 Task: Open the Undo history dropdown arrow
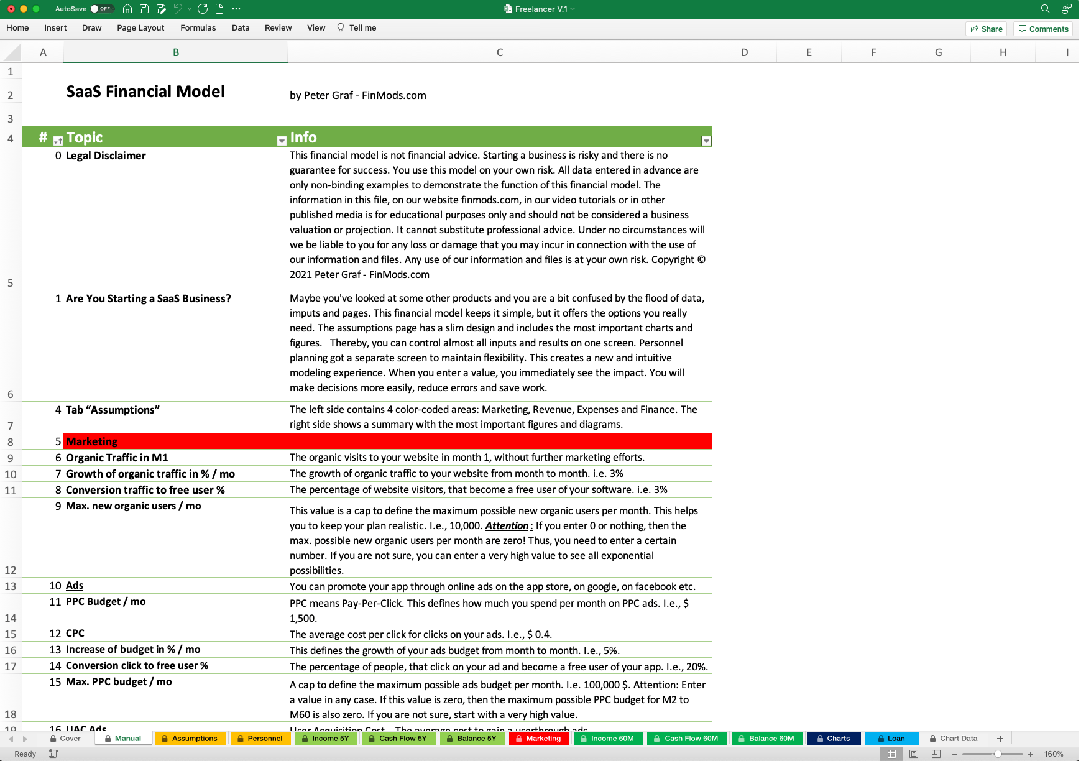coord(189,9)
